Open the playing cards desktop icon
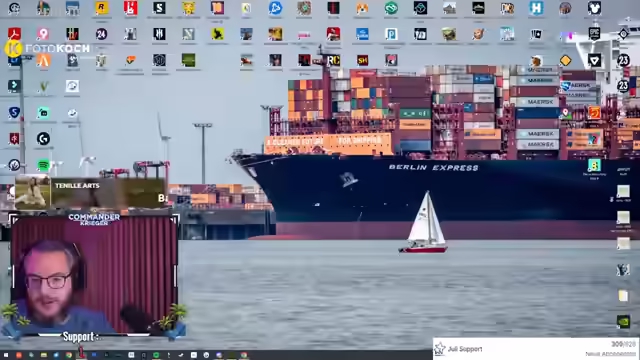This screenshot has height=360, width=640. coord(536,34)
